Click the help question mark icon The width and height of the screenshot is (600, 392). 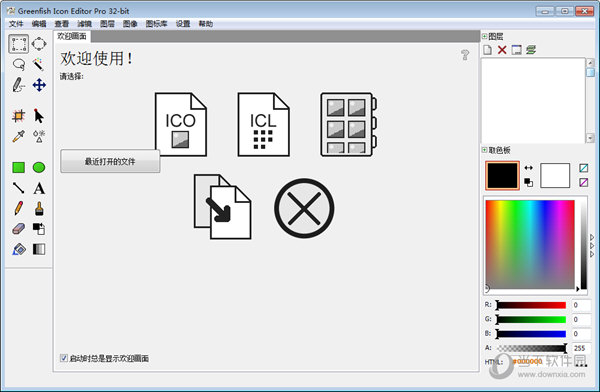[x=465, y=55]
